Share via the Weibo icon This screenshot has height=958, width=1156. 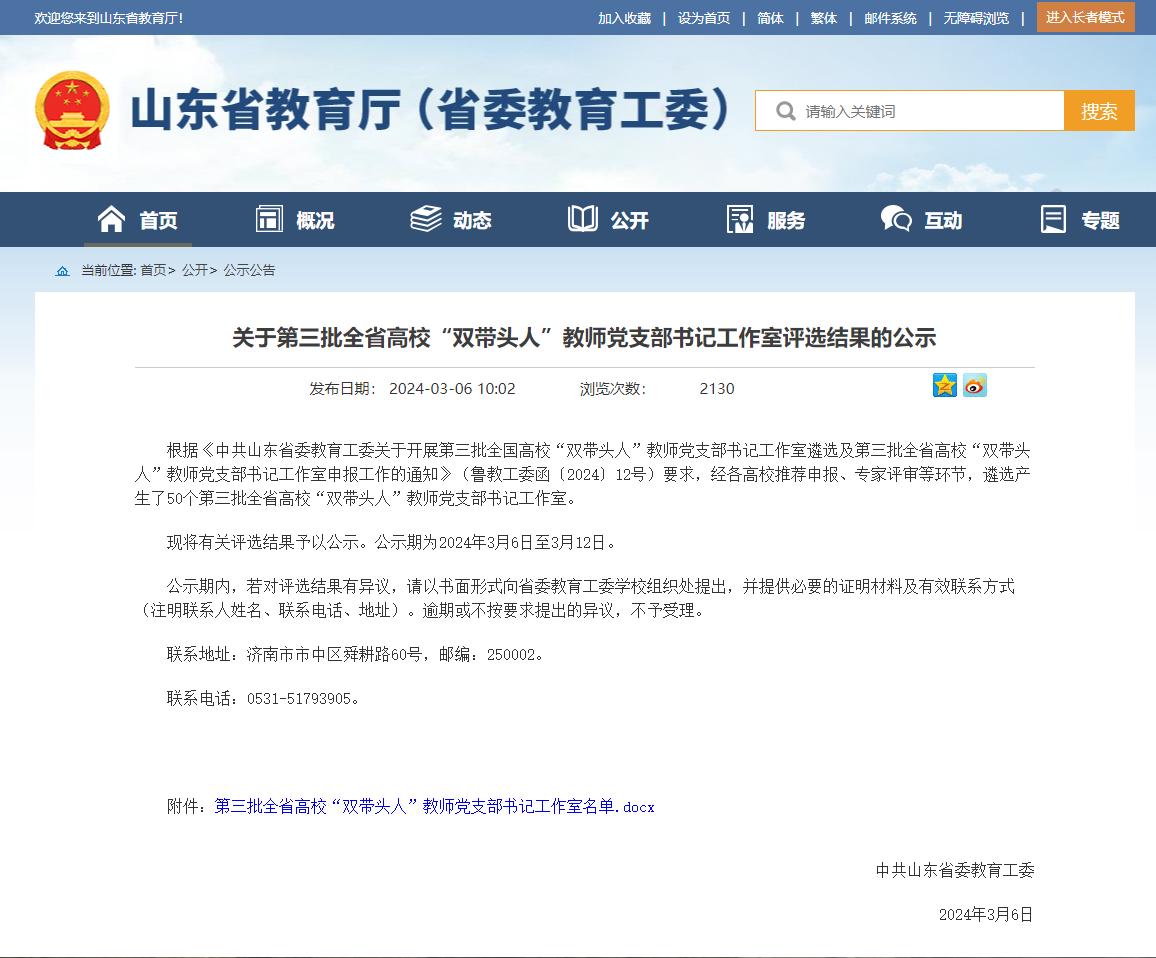[975, 385]
